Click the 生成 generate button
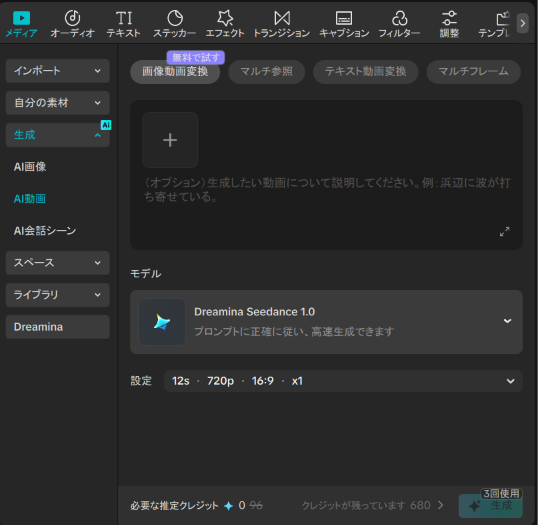This screenshot has height=525, width=538. click(x=491, y=506)
